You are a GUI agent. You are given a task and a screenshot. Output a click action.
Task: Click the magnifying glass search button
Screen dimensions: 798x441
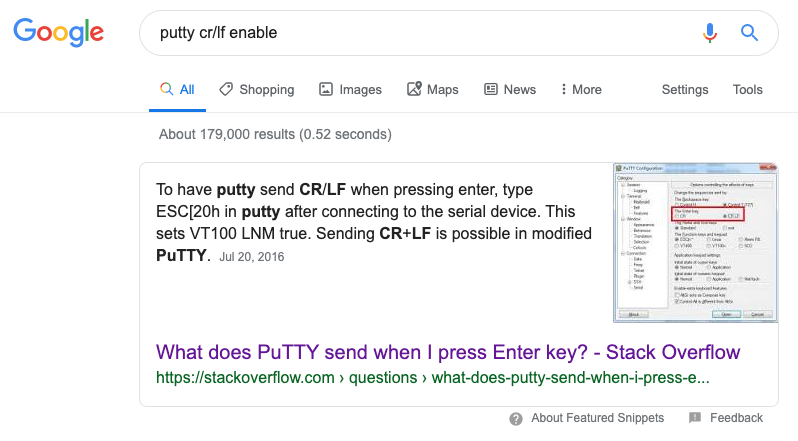click(749, 33)
